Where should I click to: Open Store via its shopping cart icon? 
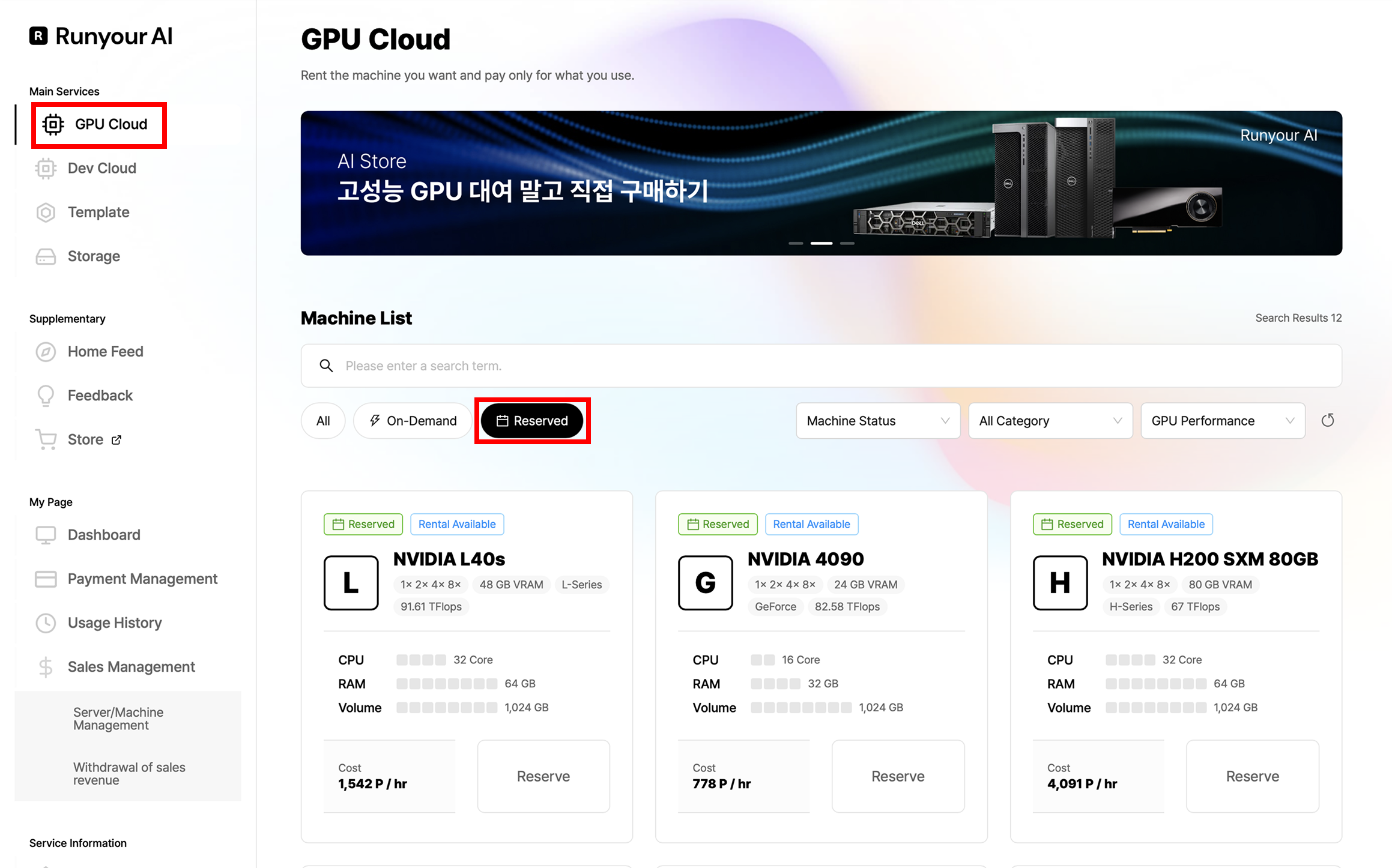click(46, 440)
